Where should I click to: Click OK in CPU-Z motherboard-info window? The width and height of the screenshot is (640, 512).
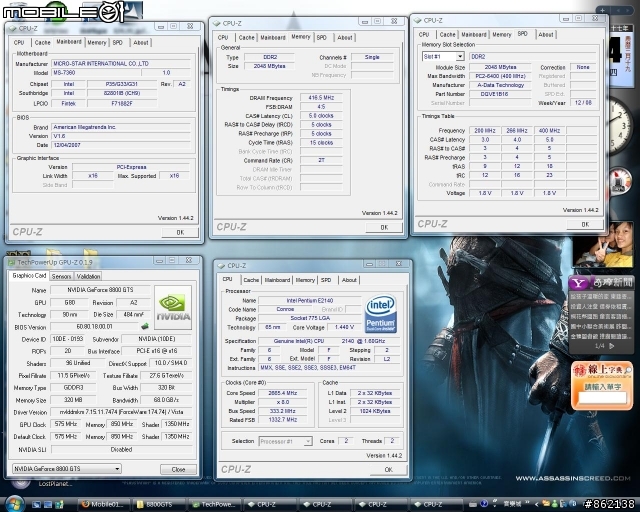[180, 232]
